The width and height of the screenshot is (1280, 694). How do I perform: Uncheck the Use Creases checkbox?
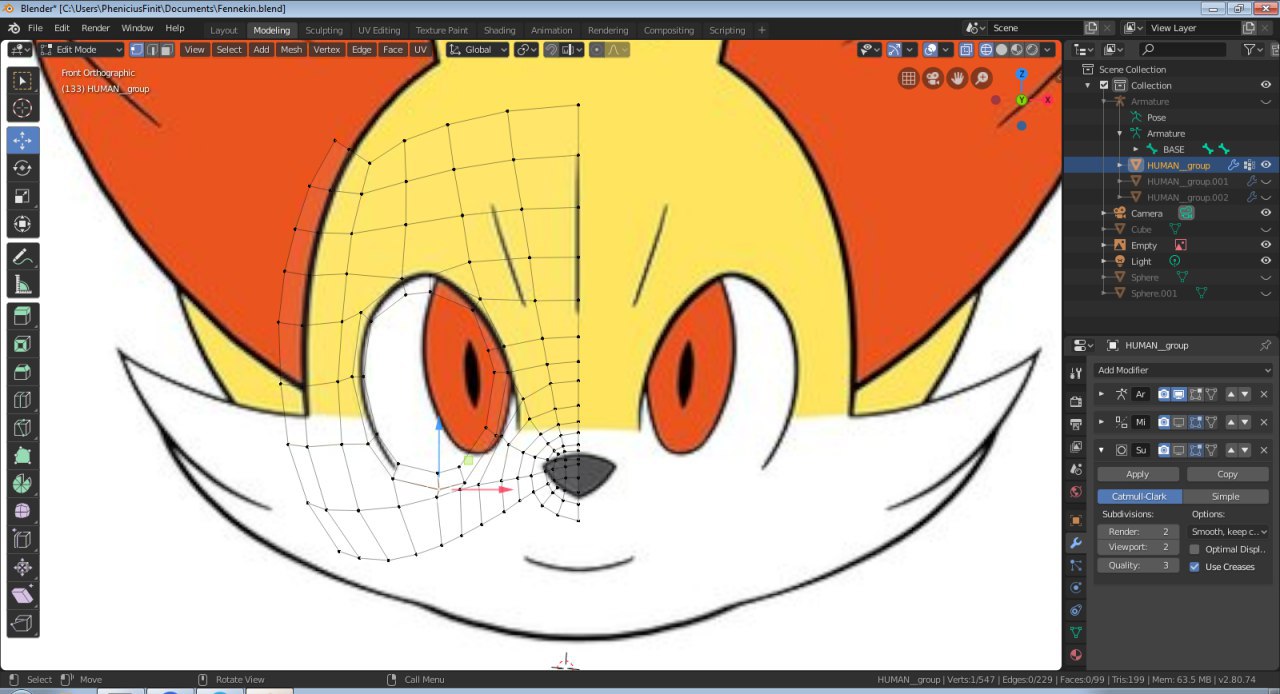click(x=1194, y=567)
